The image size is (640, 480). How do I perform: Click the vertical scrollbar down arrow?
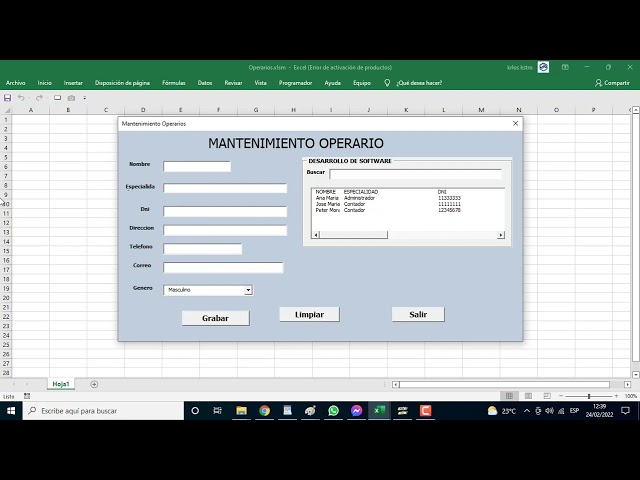[x=636, y=375]
